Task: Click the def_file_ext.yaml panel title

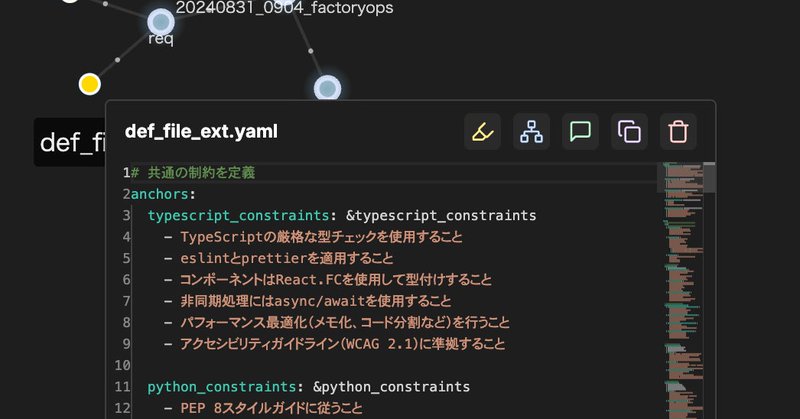Action: point(201,132)
